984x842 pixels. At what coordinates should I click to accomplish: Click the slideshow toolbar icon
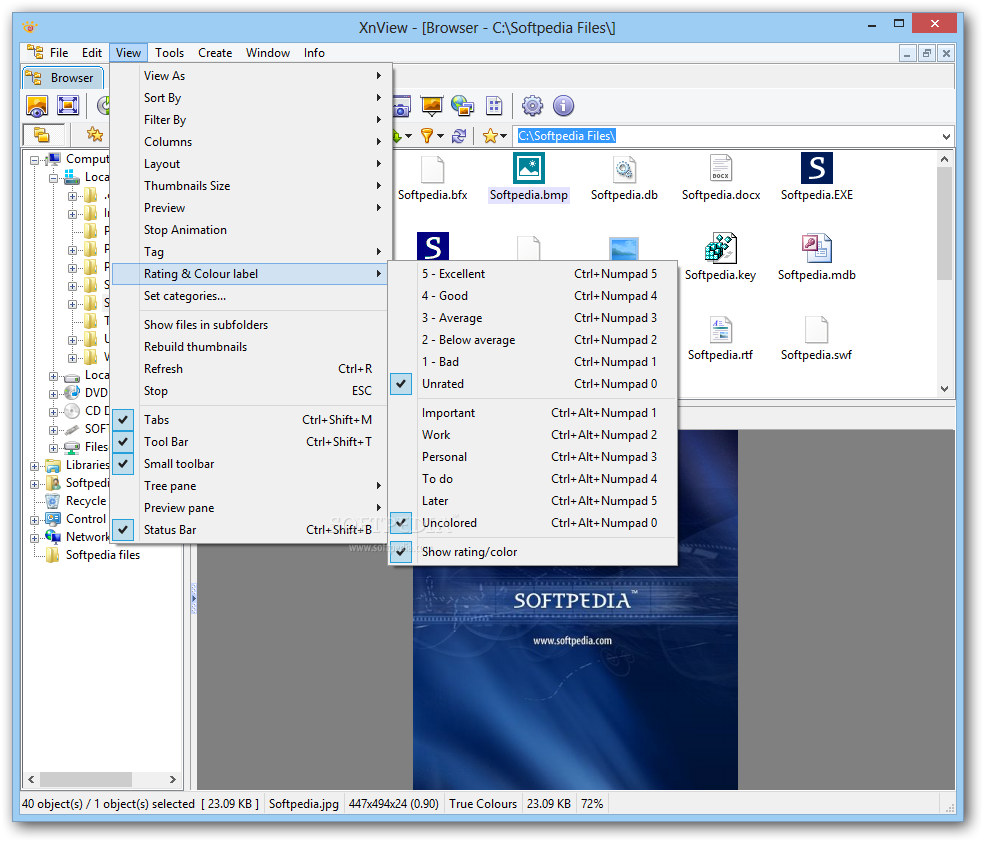[x=432, y=105]
